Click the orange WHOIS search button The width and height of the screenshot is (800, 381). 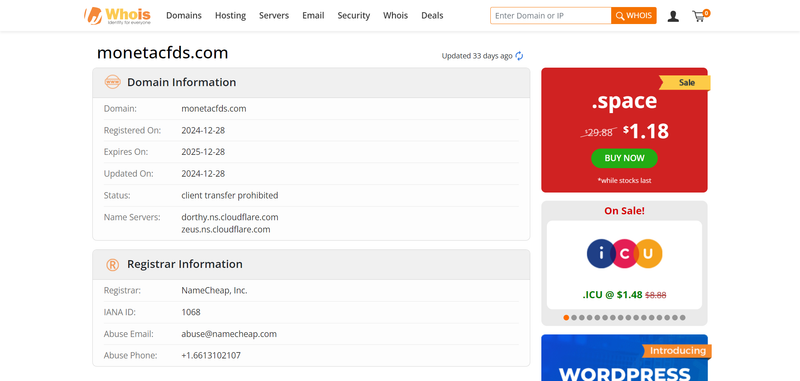tap(634, 16)
